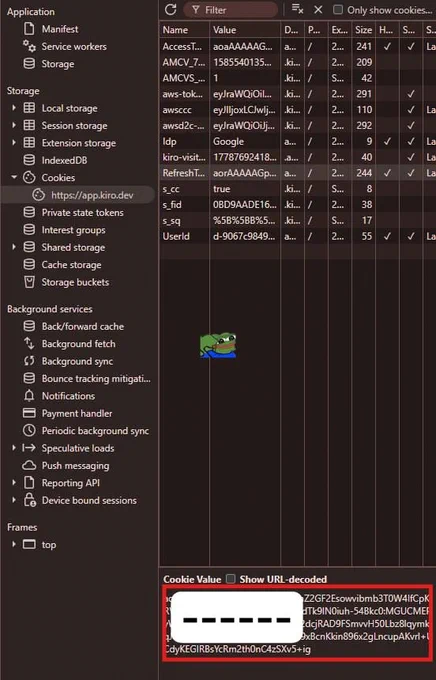The height and width of the screenshot is (680, 436).
Task: Select the AccessT... cookie row
Action: click(x=298, y=46)
